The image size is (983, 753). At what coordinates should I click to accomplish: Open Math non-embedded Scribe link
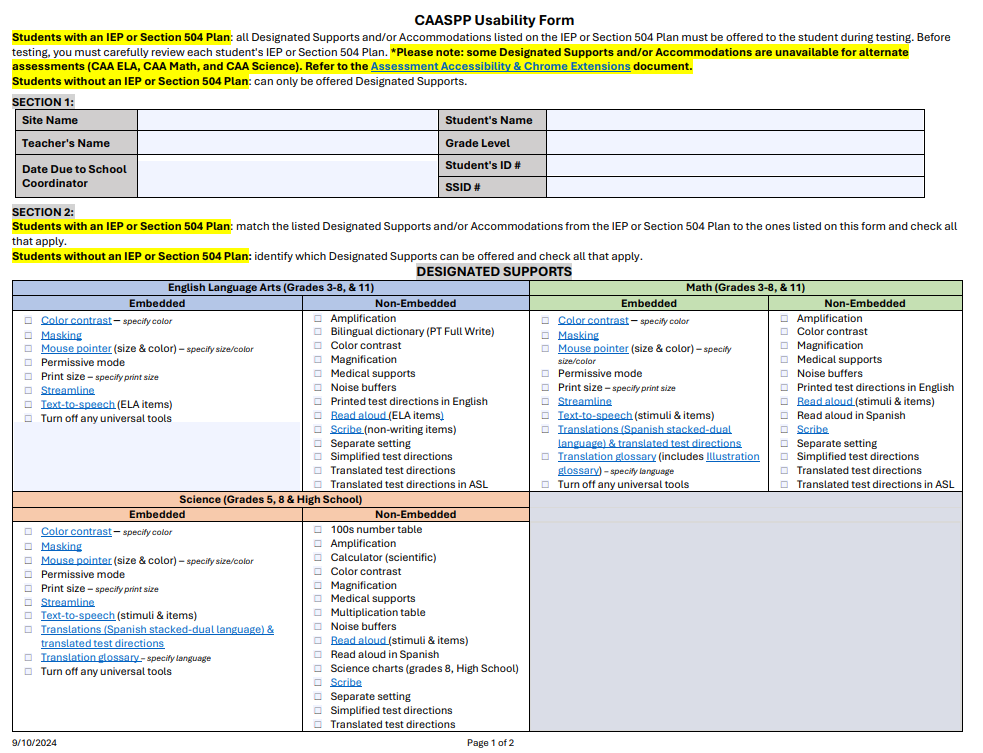(812, 429)
